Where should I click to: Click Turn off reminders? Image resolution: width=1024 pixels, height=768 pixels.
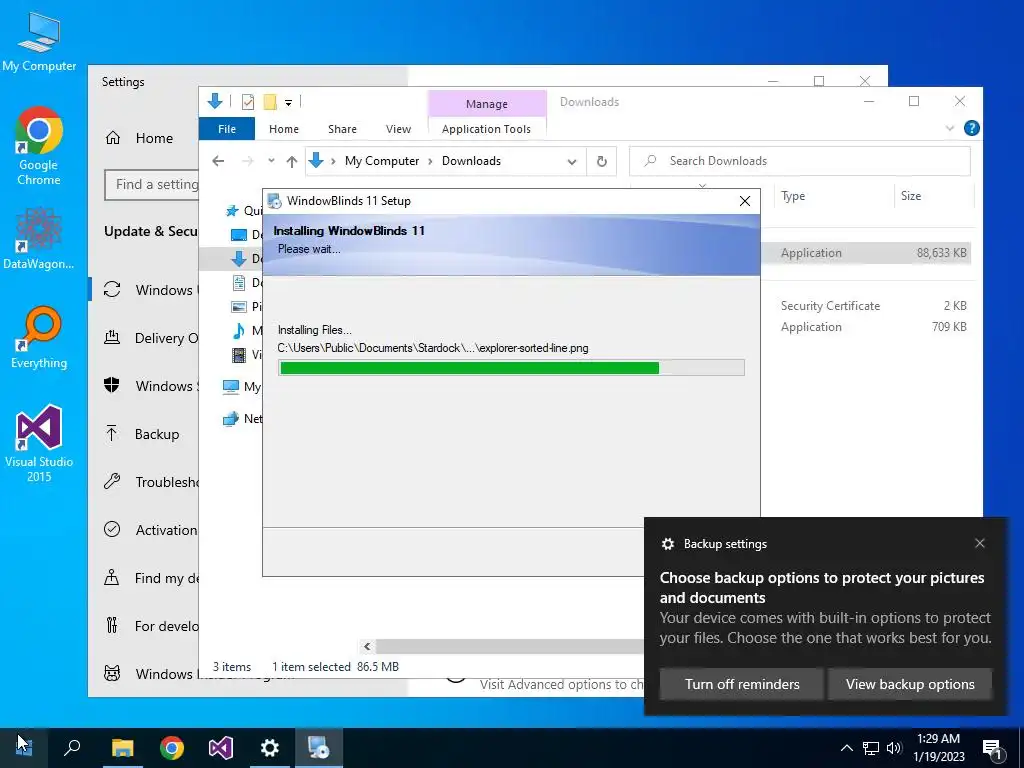(742, 684)
